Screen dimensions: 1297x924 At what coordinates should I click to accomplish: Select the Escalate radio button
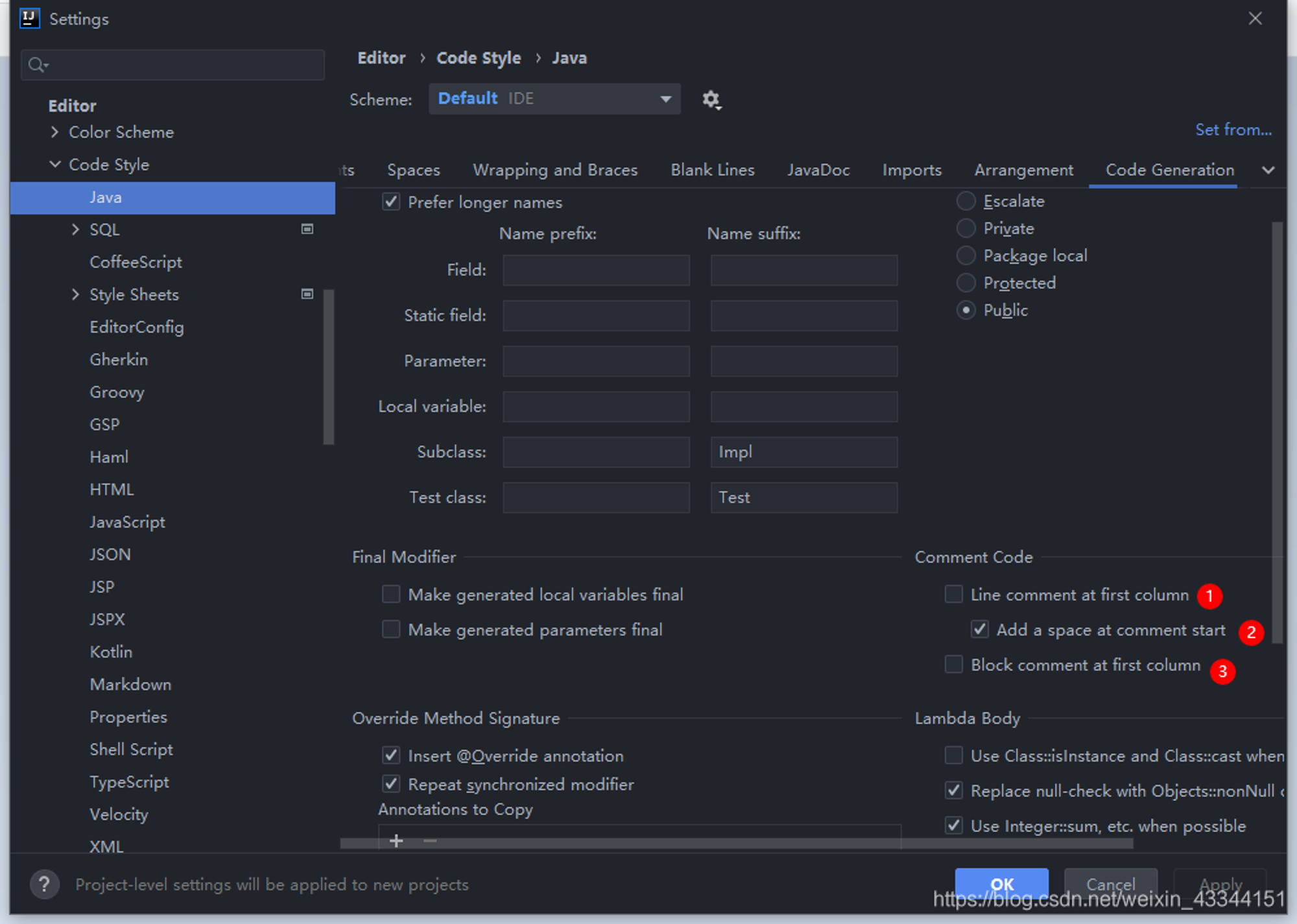[966, 201]
